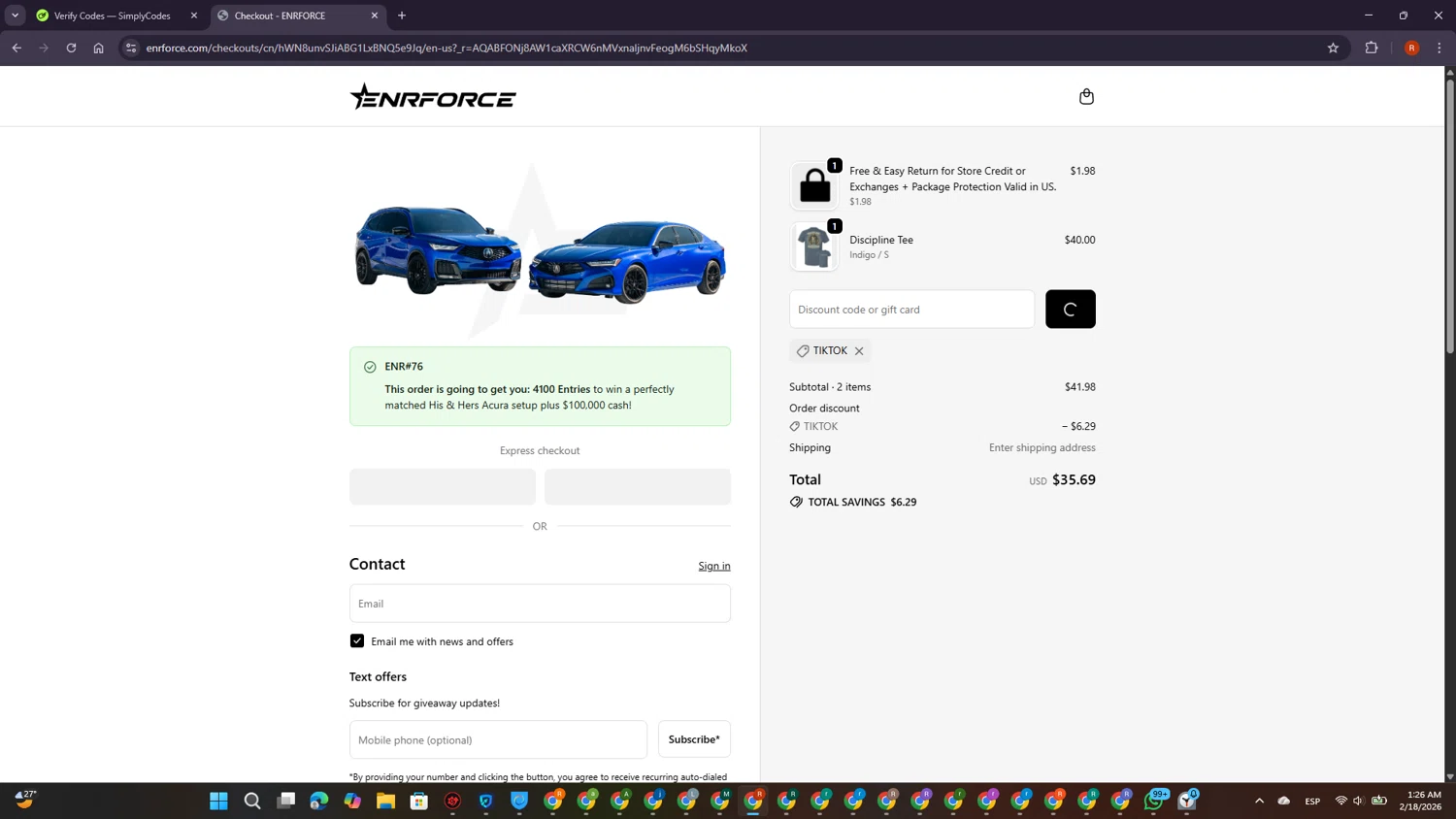This screenshot has height=819, width=1456.
Task: Open Windows taskbar Search
Action: tap(252, 801)
